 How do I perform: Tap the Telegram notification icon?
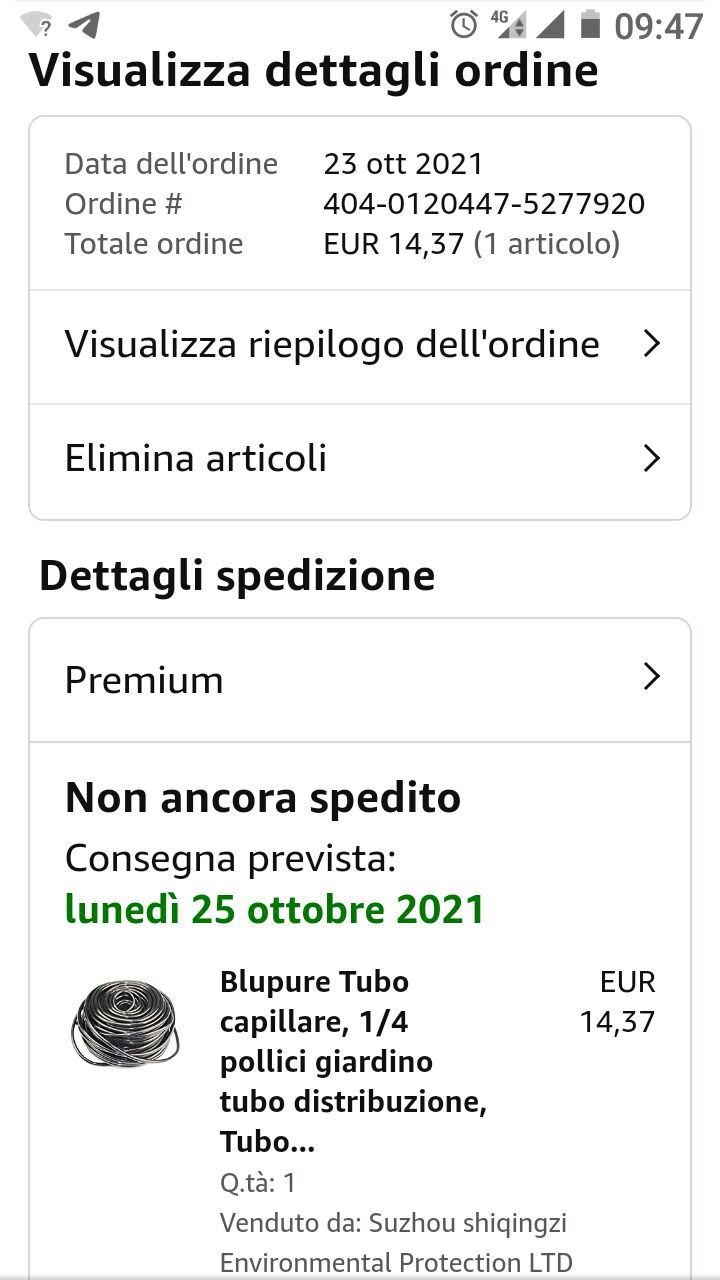click(x=87, y=24)
